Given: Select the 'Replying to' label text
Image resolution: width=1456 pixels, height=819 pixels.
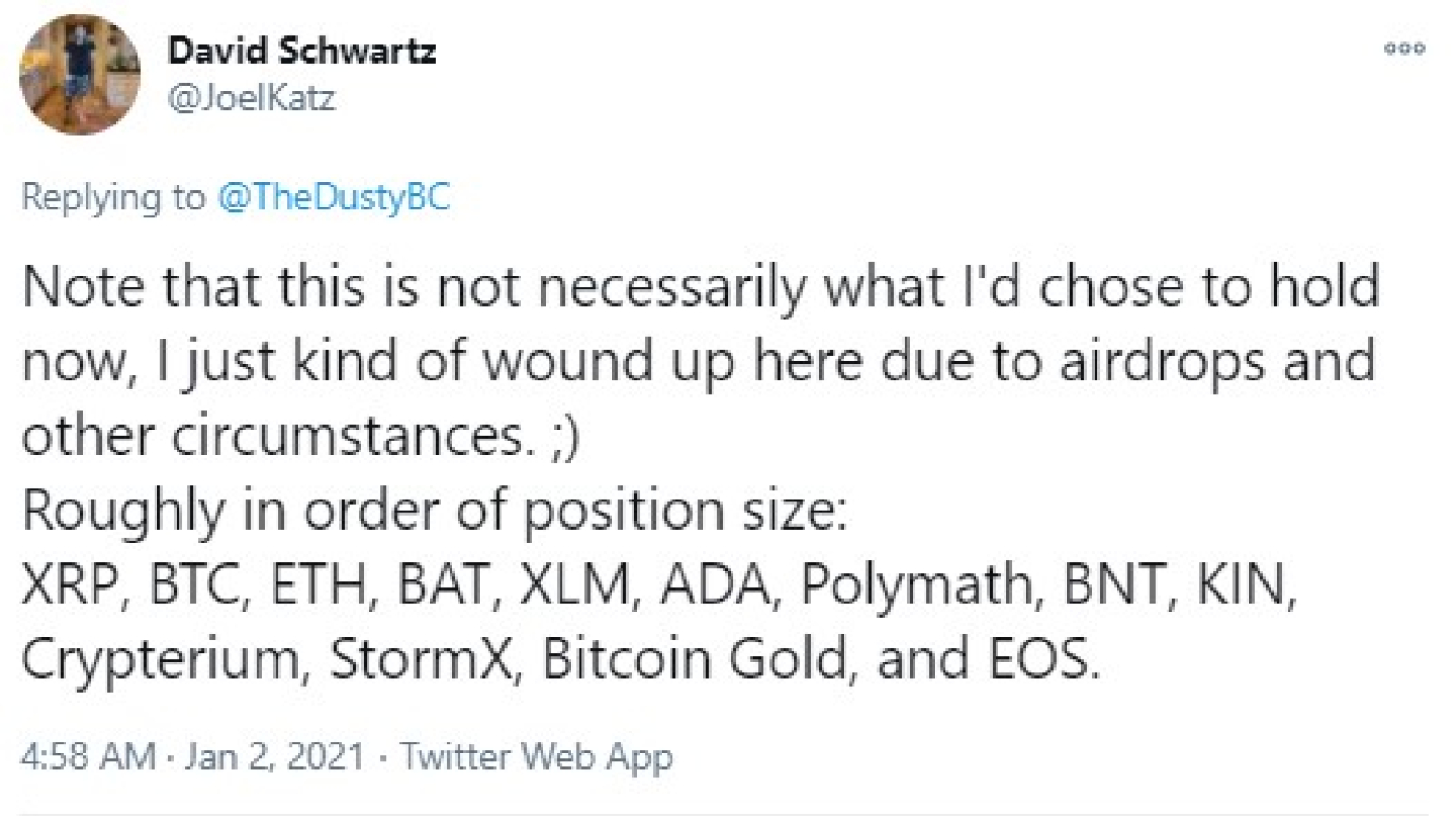Looking at the screenshot, I should 113,197.
